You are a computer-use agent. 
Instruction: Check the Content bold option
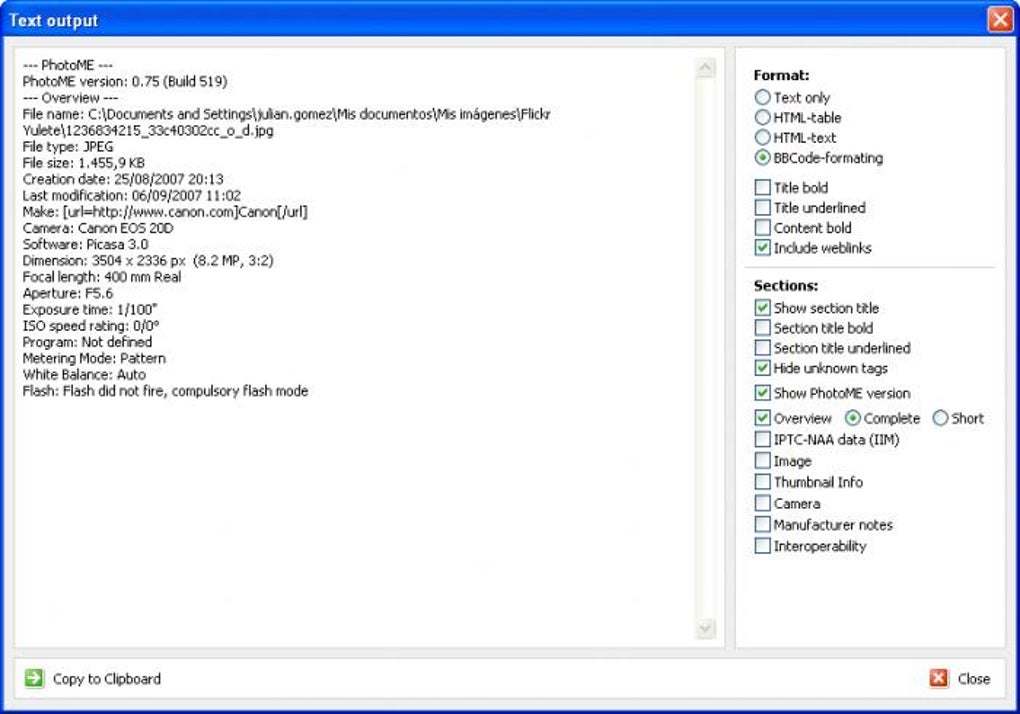click(x=762, y=228)
